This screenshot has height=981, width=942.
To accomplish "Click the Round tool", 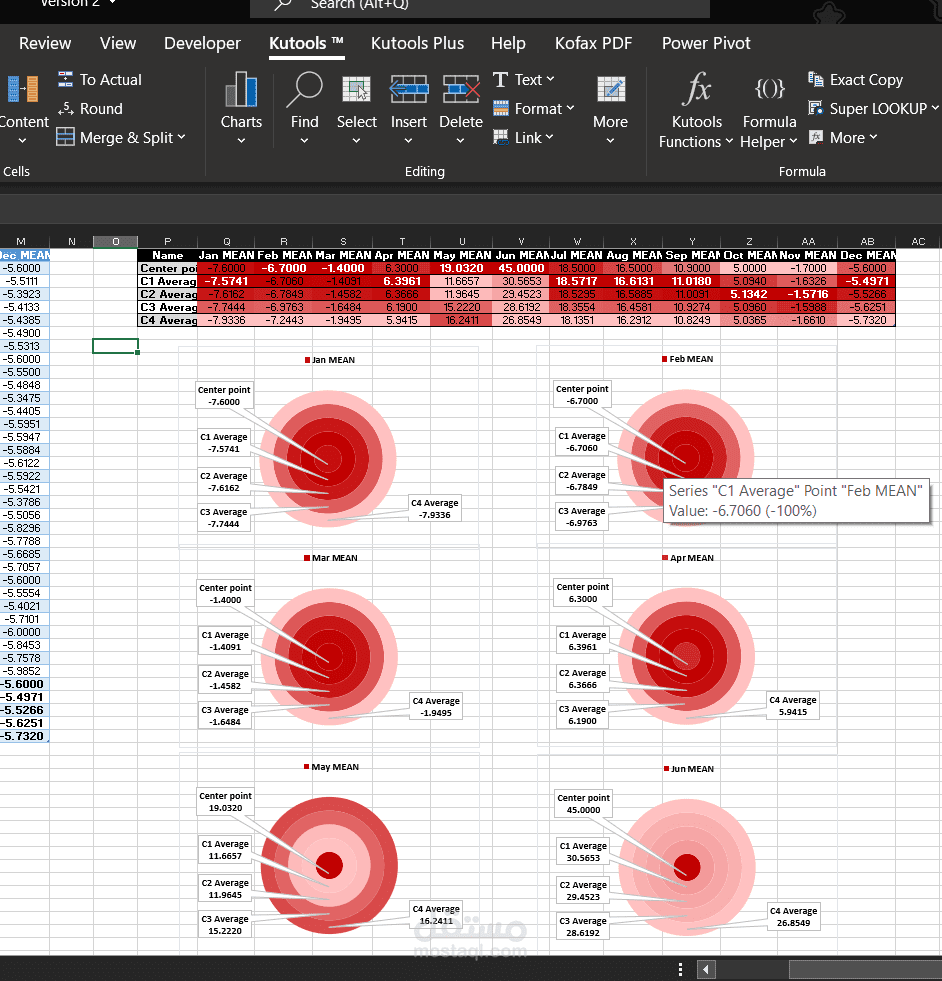I will 91,108.
